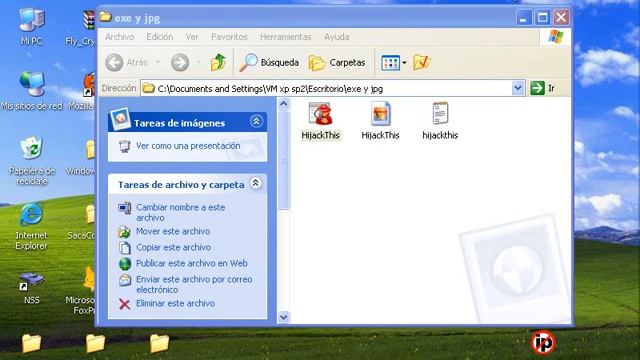Click the forward navigation arrow
Screen dimensions: 640x360
pos(180,62)
